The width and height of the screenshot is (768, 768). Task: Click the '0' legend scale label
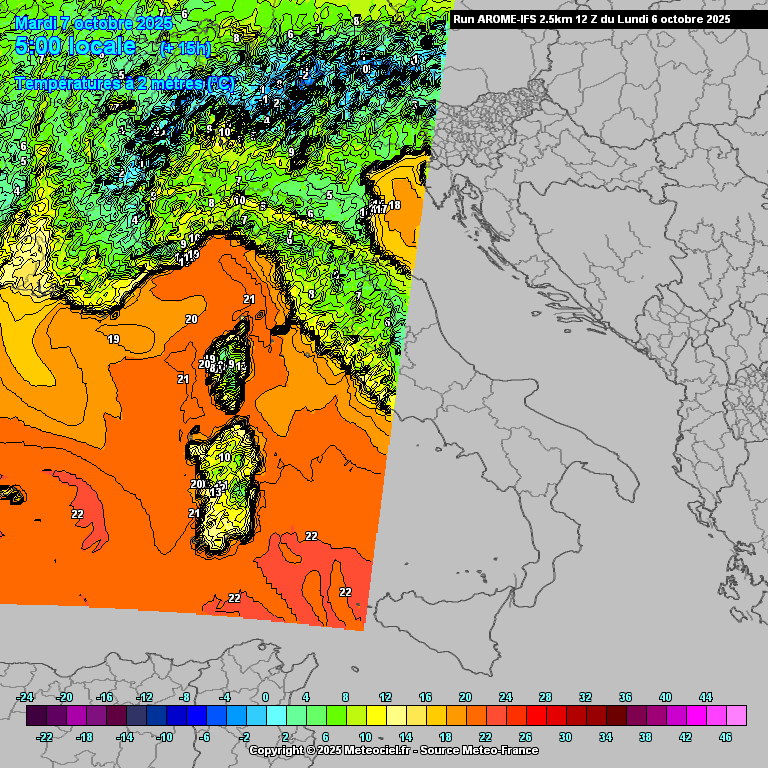(x=265, y=697)
